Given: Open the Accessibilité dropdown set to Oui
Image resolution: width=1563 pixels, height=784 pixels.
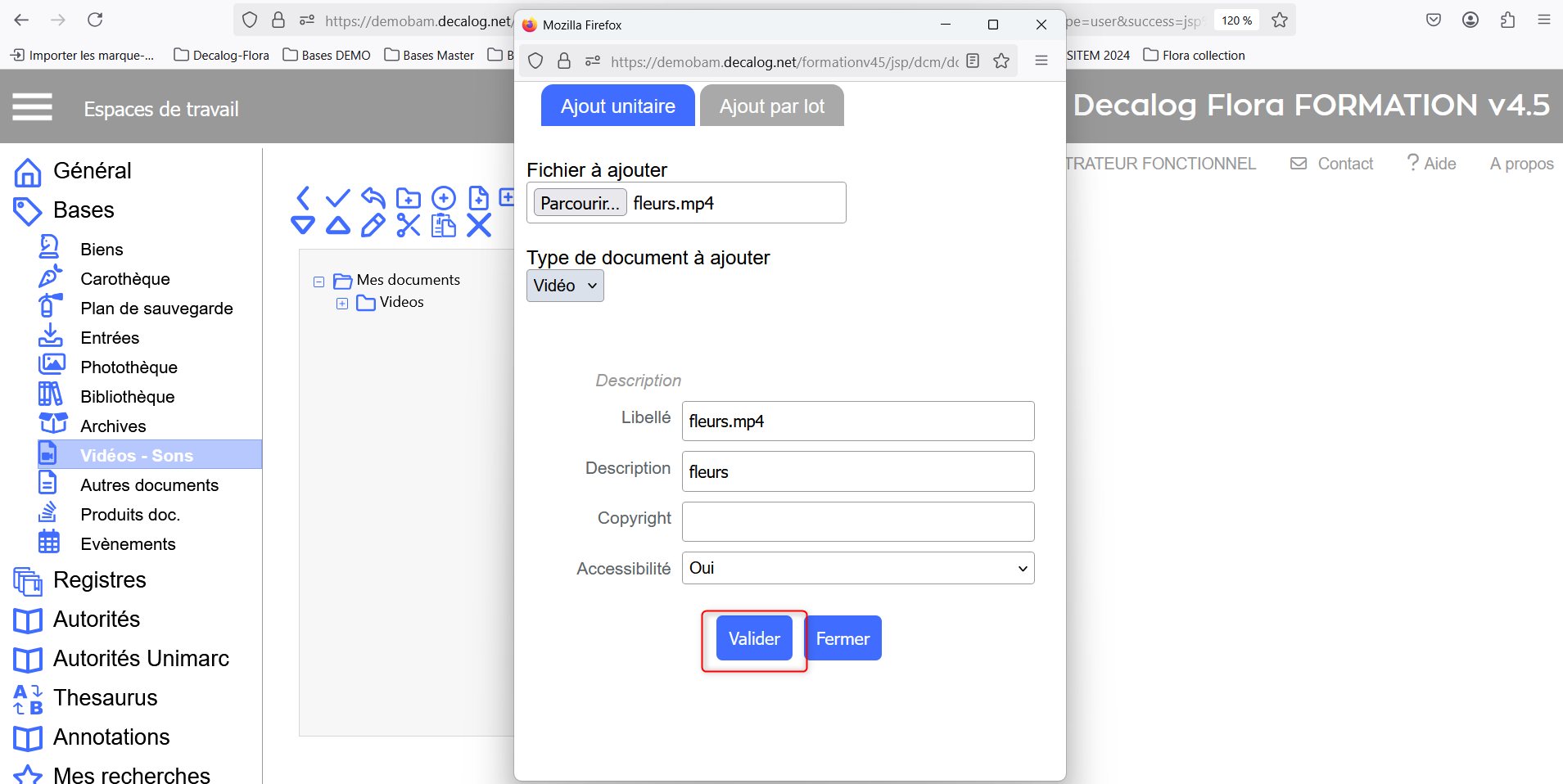Looking at the screenshot, I should 857,568.
